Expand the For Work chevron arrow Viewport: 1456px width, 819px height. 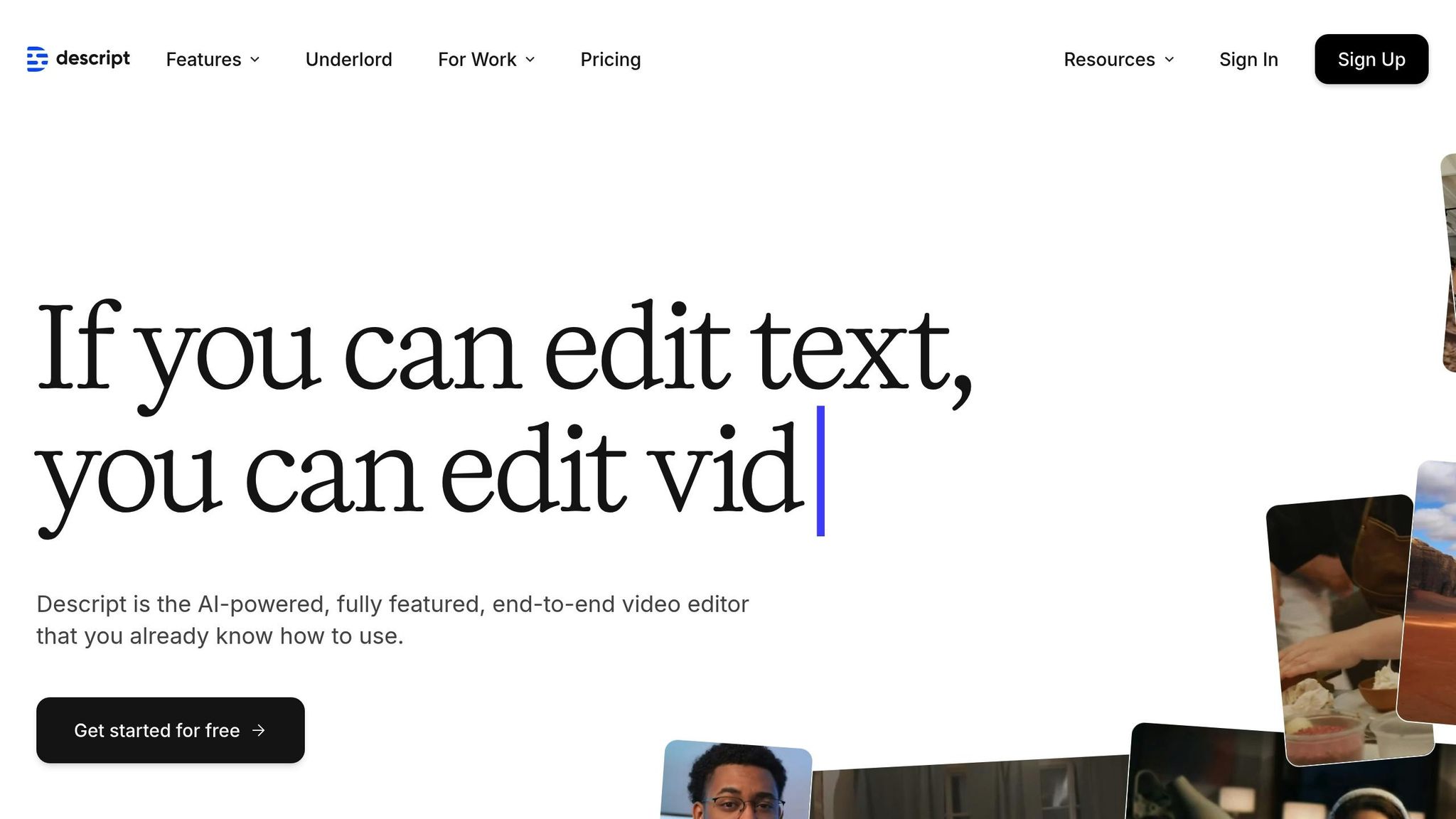[530, 60]
